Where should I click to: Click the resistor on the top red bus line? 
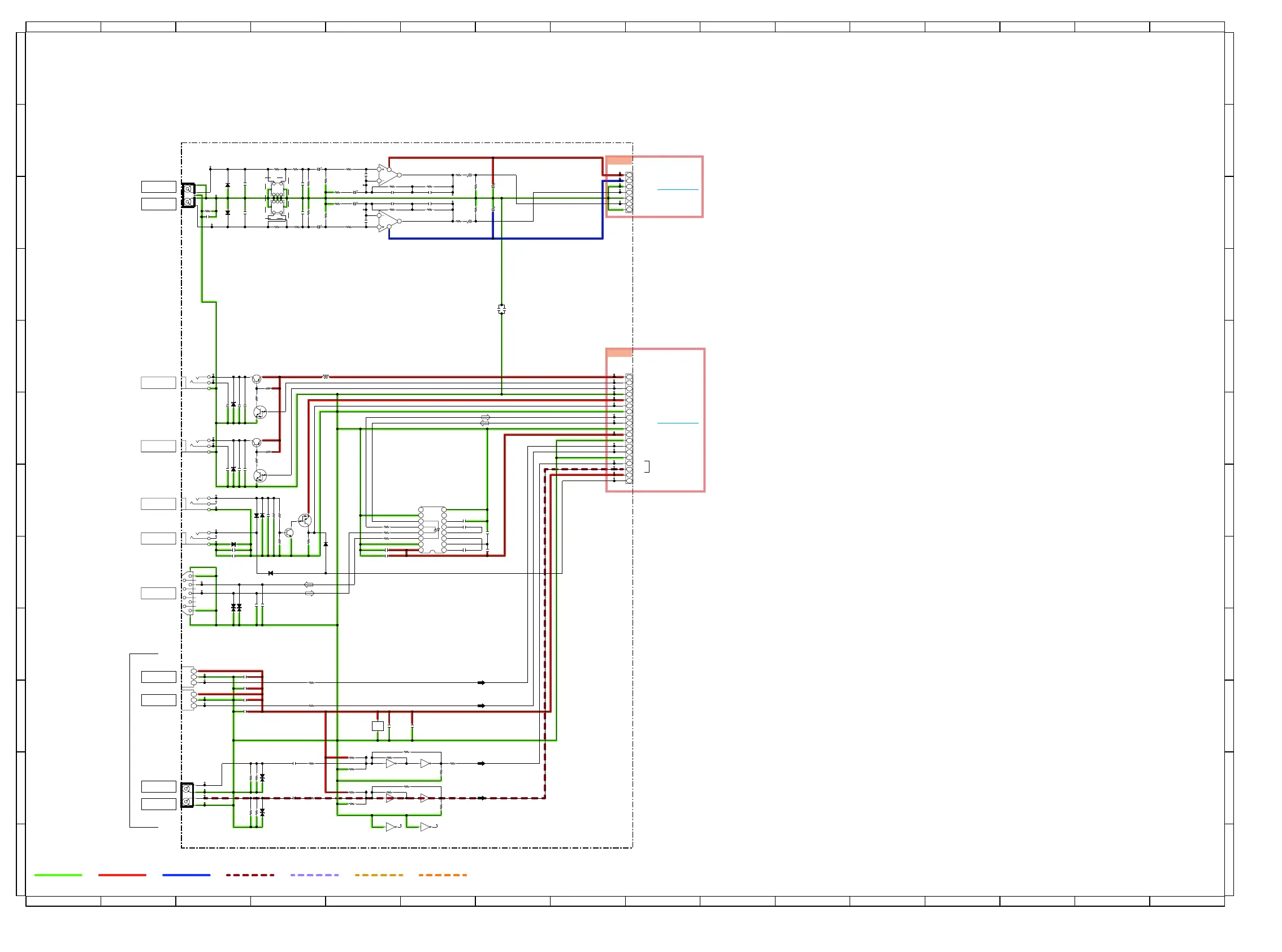pos(326,377)
